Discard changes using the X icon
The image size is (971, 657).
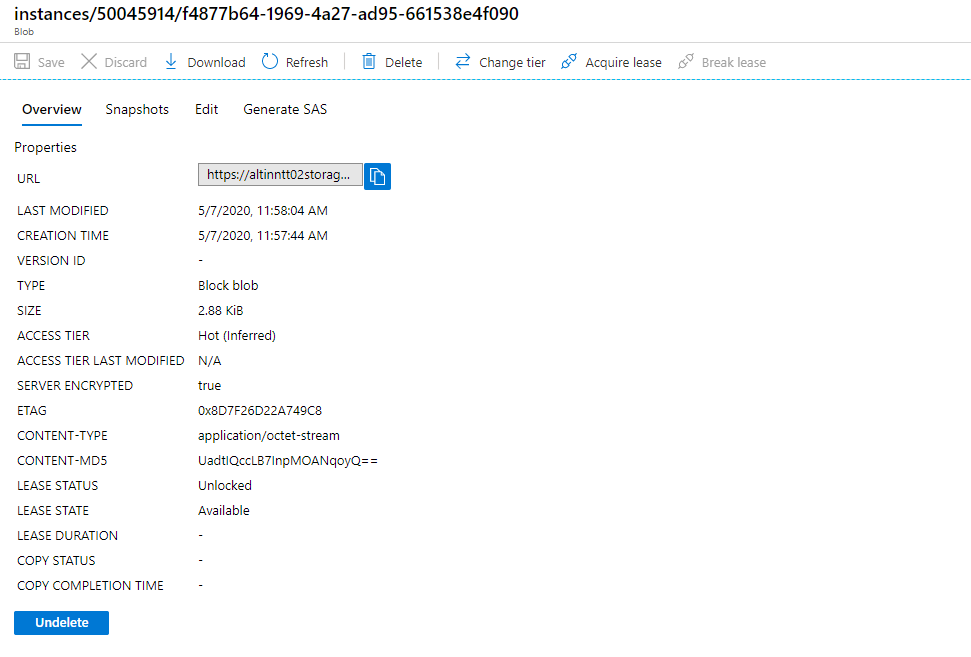(x=89, y=62)
